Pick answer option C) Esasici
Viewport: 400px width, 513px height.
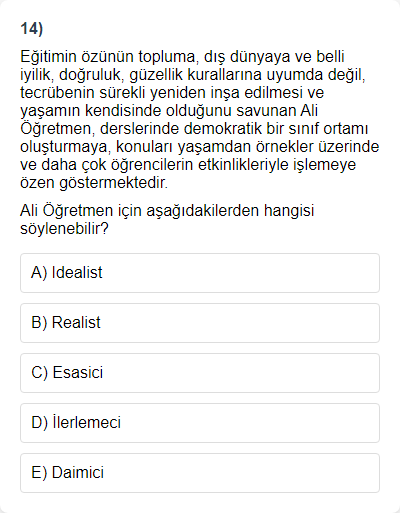click(x=200, y=373)
